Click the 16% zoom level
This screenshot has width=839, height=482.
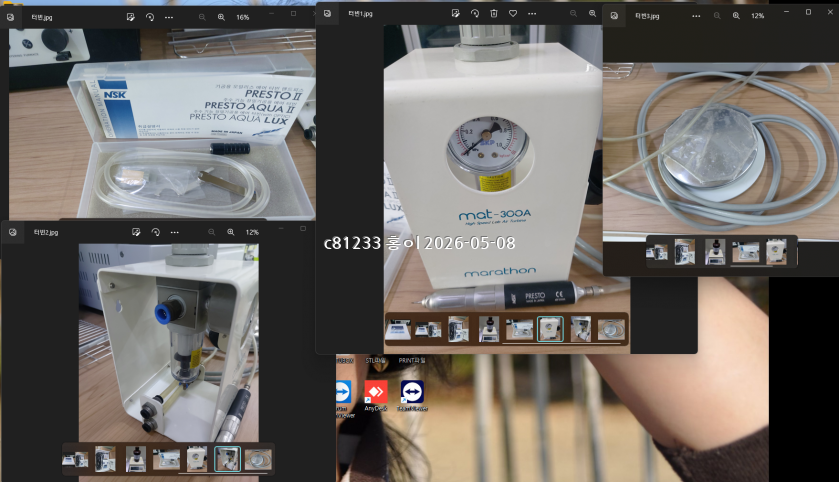tap(243, 17)
